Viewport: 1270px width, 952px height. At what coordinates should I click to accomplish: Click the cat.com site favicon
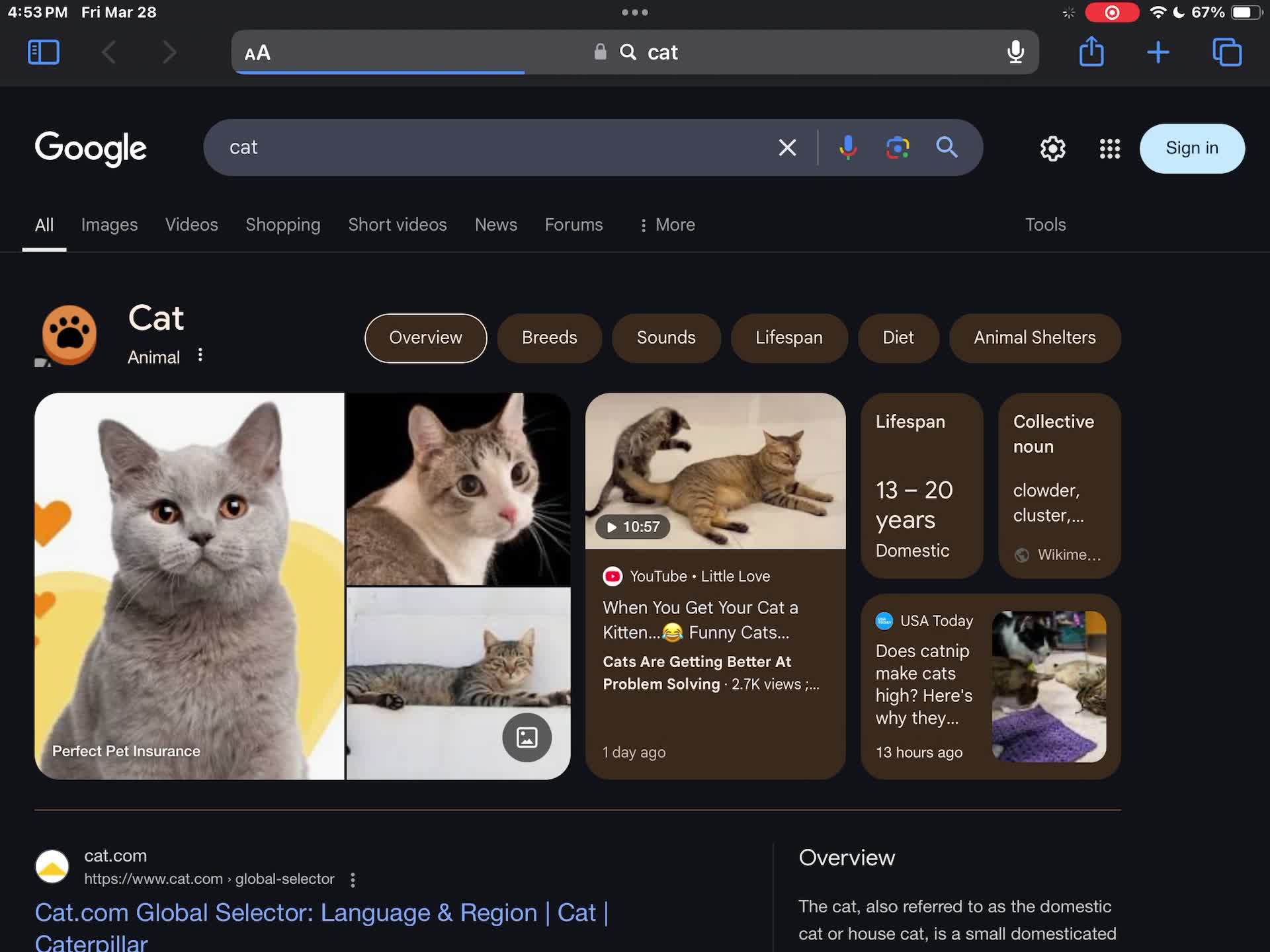(x=52, y=867)
